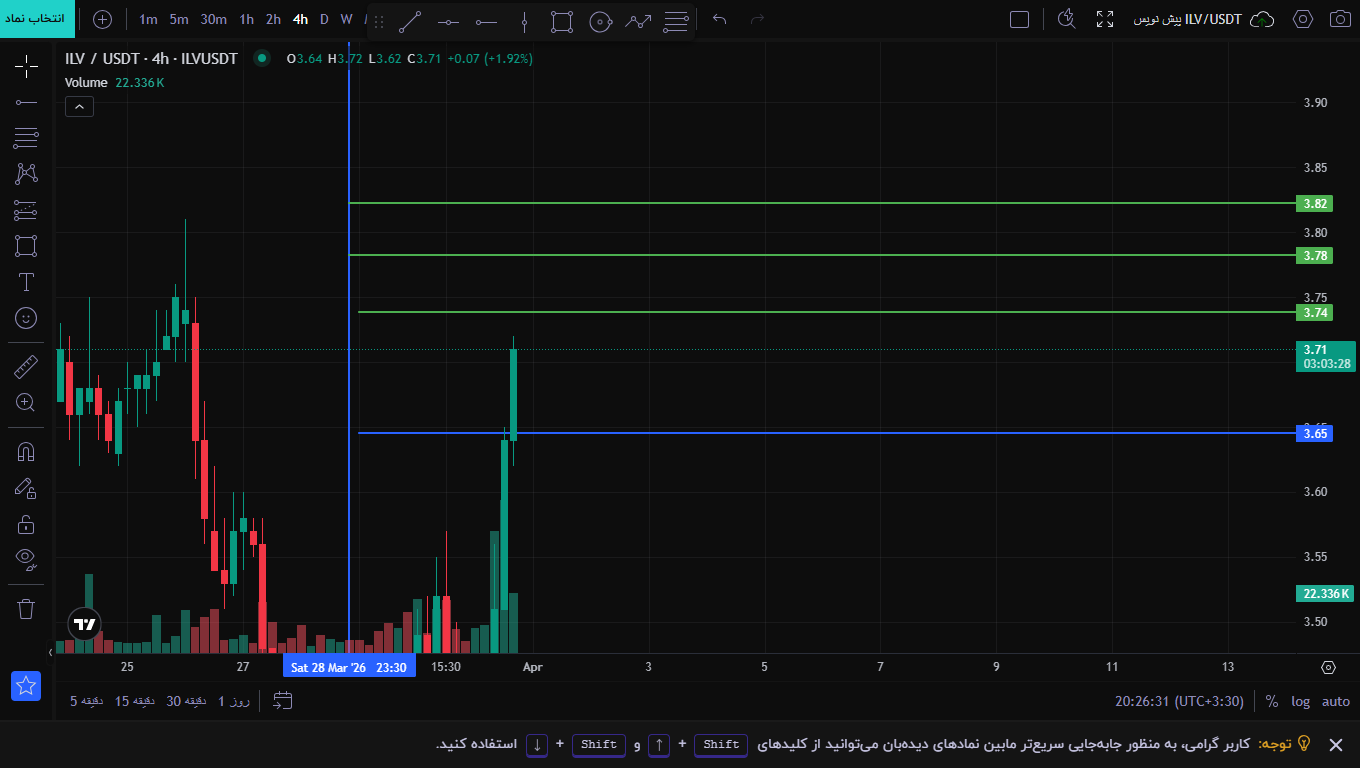This screenshot has width=1360, height=768.
Task: Select the 3.78 green price level label
Action: [1314, 255]
